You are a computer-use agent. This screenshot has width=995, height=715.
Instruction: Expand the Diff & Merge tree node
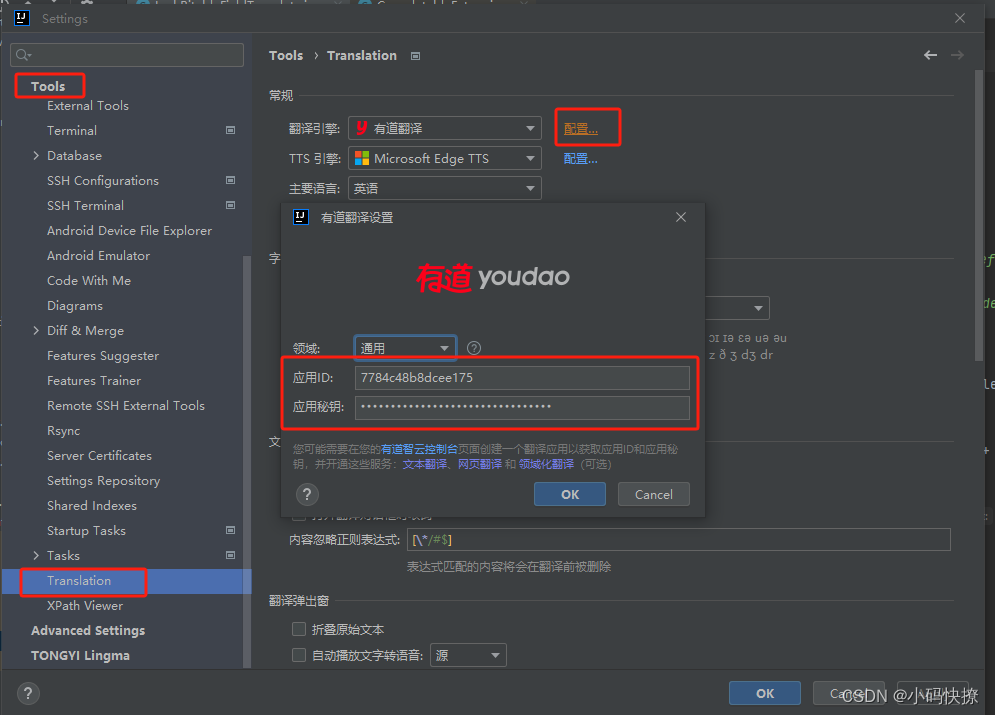36,330
